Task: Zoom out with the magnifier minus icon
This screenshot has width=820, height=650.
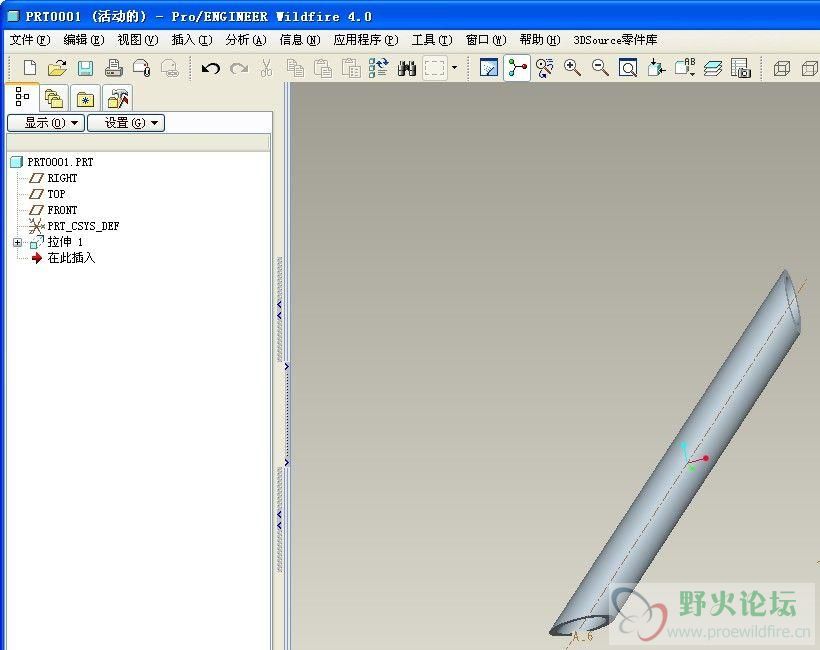Action: point(600,68)
